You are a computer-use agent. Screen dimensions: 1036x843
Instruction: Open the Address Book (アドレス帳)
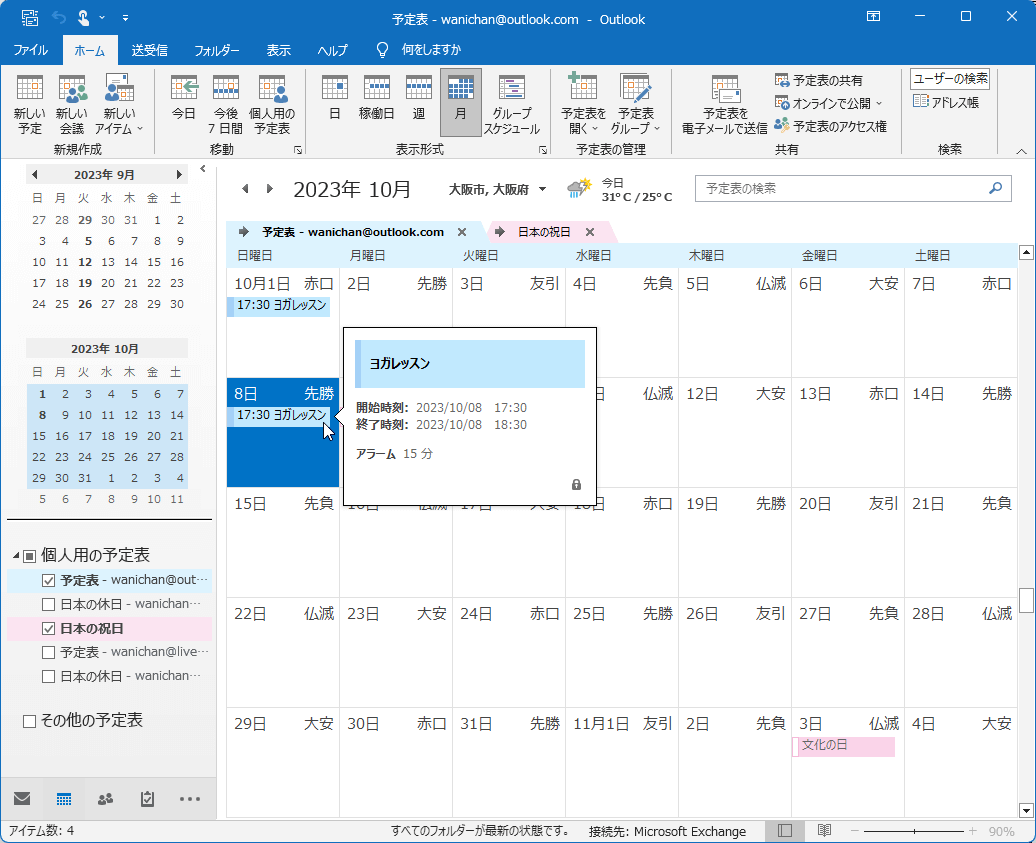945,102
